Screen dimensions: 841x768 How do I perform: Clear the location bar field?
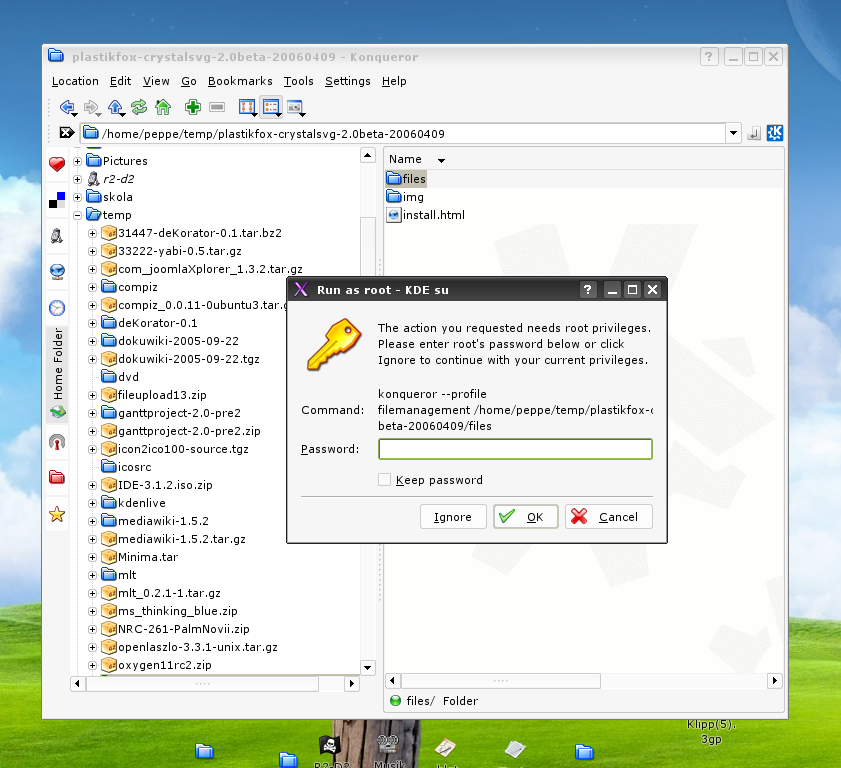pos(67,132)
